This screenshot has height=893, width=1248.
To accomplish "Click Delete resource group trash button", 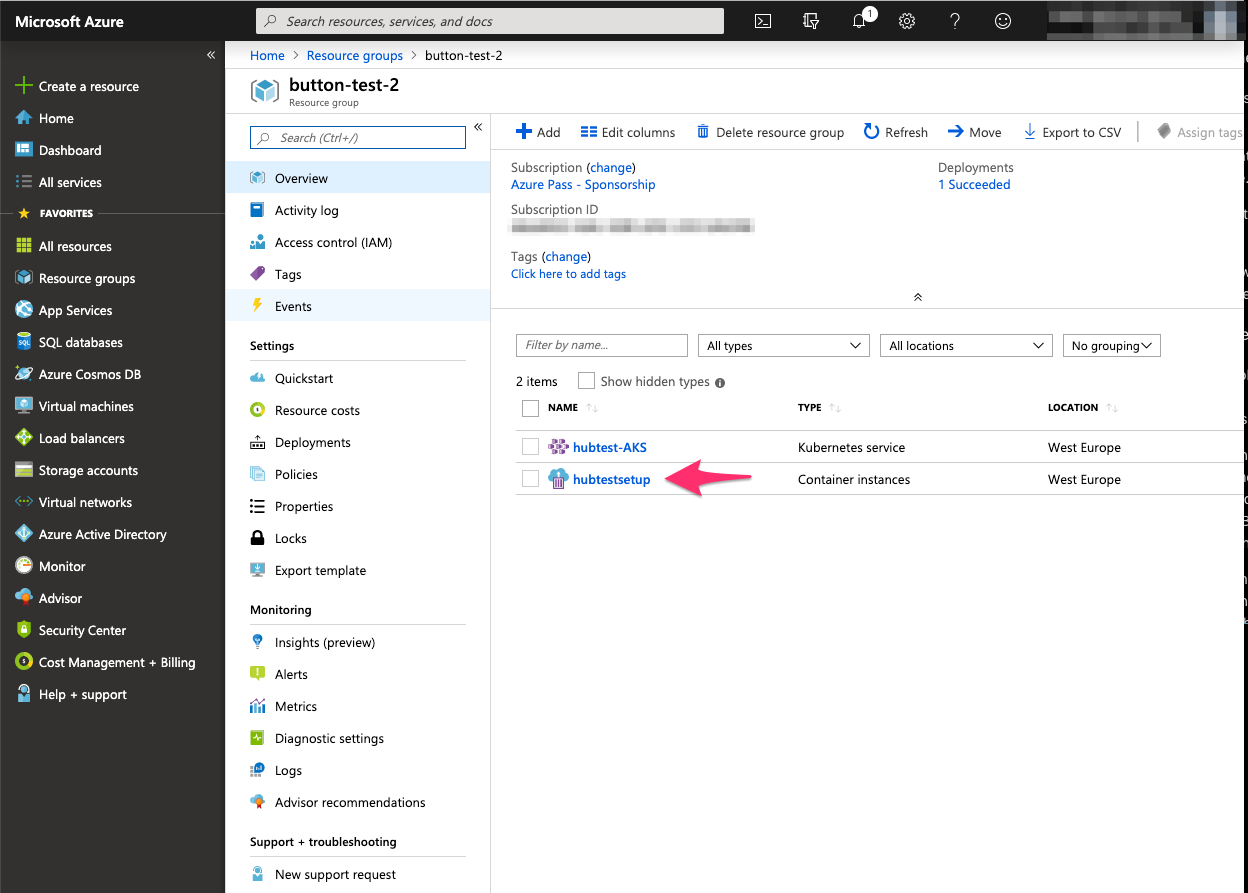I will pyautogui.click(x=770, y=132).
